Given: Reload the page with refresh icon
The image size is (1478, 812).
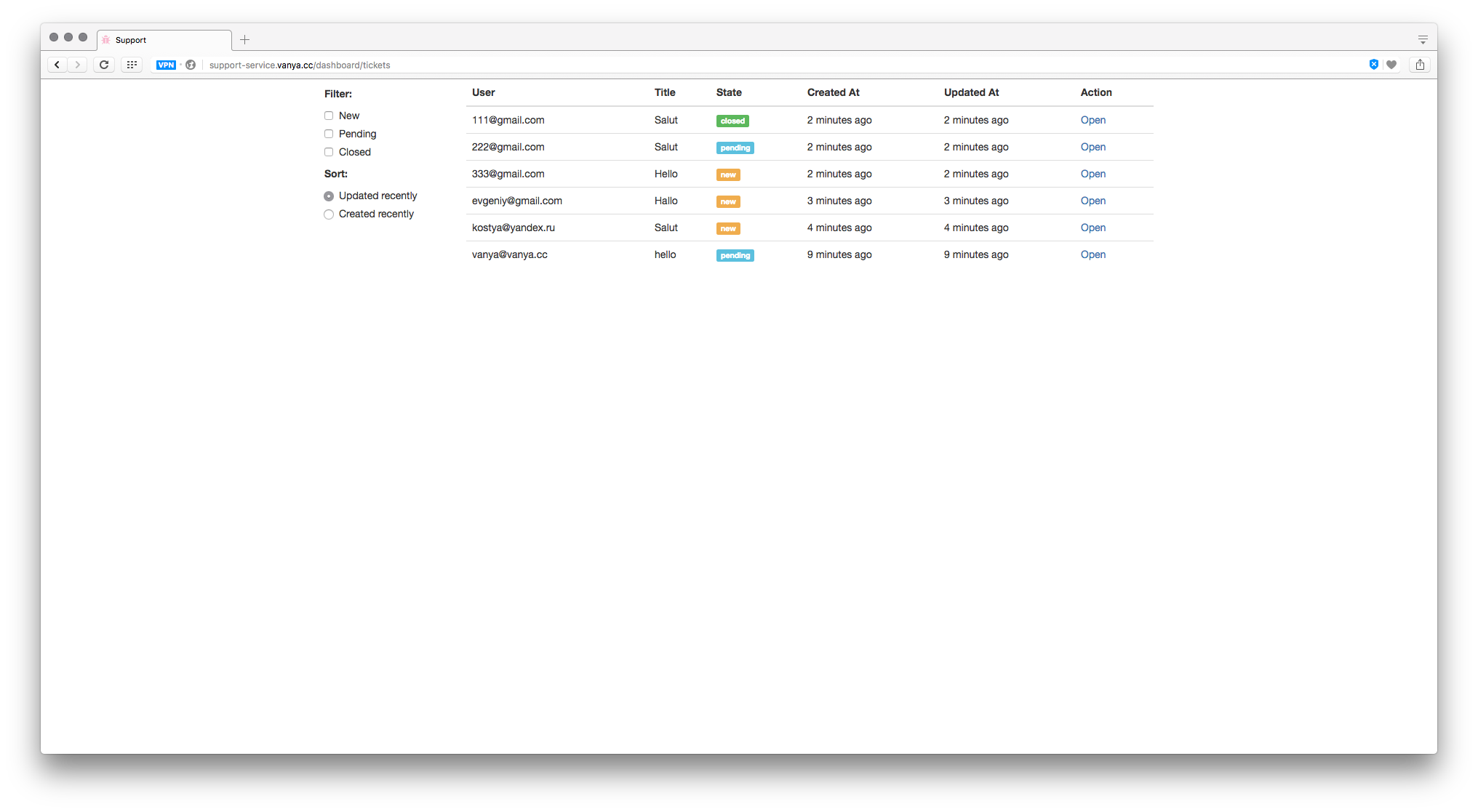Looking at the screenshot, I should (x=104, y=65).
